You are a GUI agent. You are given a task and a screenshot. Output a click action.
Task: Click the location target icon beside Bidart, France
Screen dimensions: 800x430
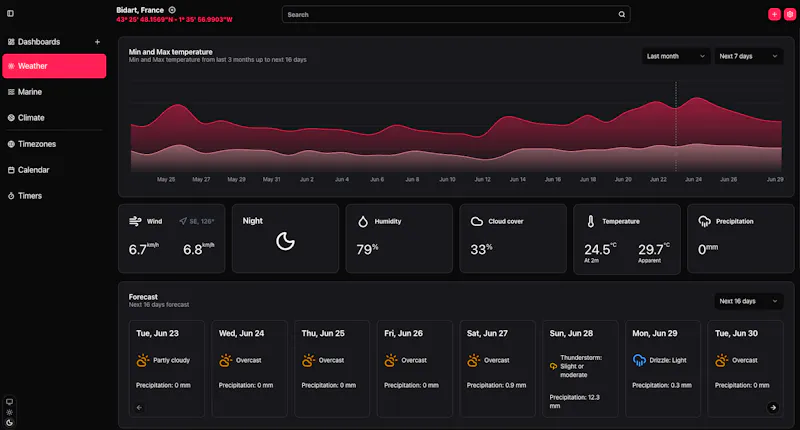pyautogui.click(x=172, y=10)
